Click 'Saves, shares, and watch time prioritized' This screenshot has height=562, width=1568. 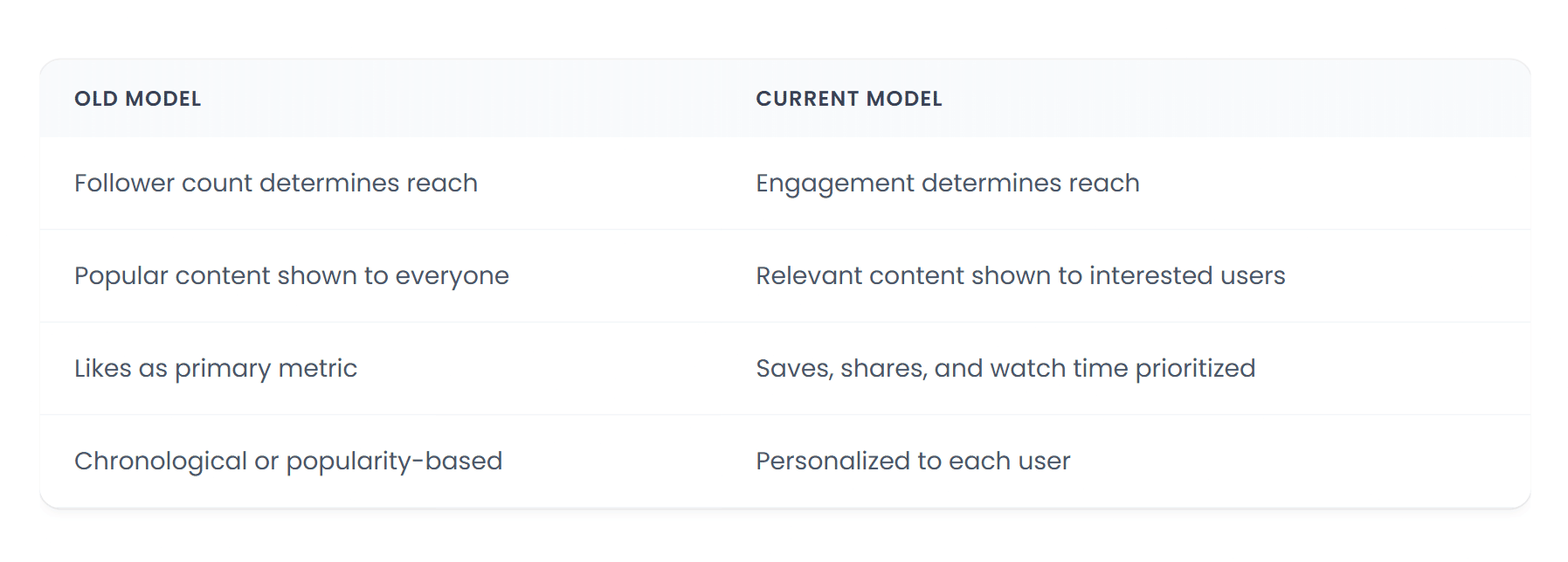(x=1005, y=368)
